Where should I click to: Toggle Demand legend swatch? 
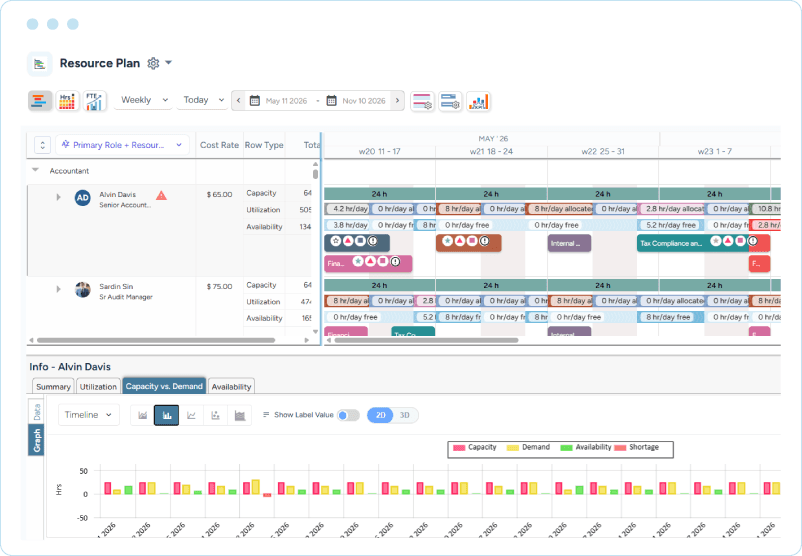click(x=513, y=448)
